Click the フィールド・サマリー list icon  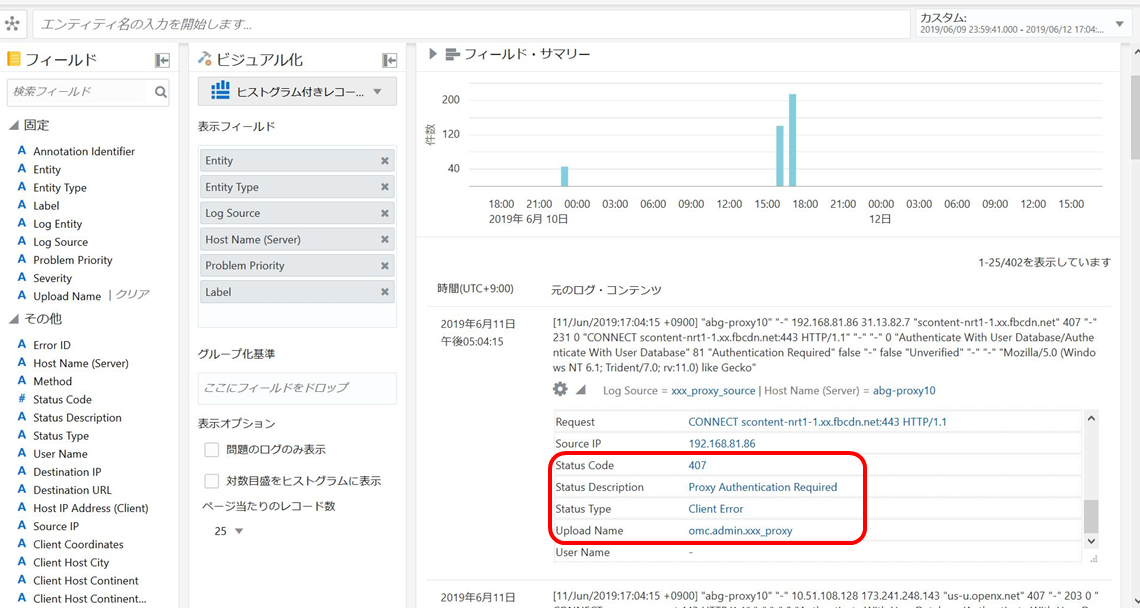coord(453,54)
